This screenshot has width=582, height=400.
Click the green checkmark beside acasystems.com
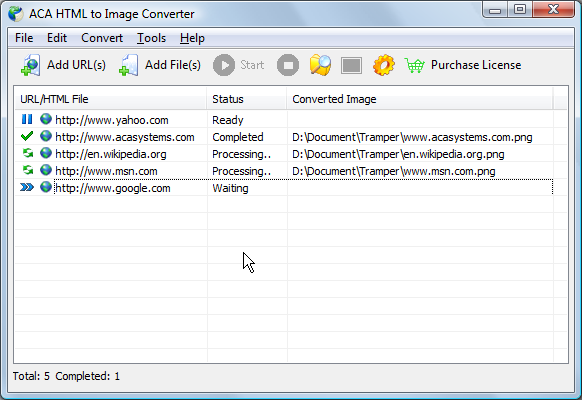(x=27, y=137)
